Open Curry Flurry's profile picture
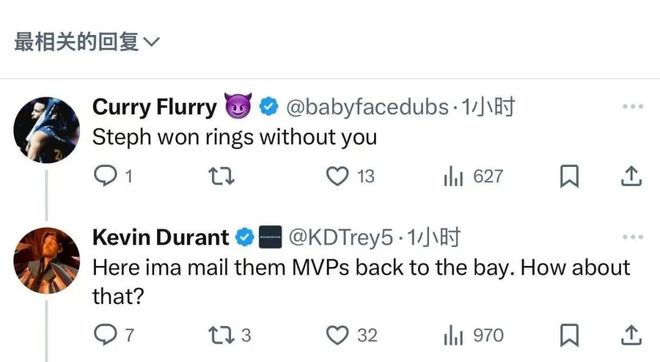 click(46, 130)
